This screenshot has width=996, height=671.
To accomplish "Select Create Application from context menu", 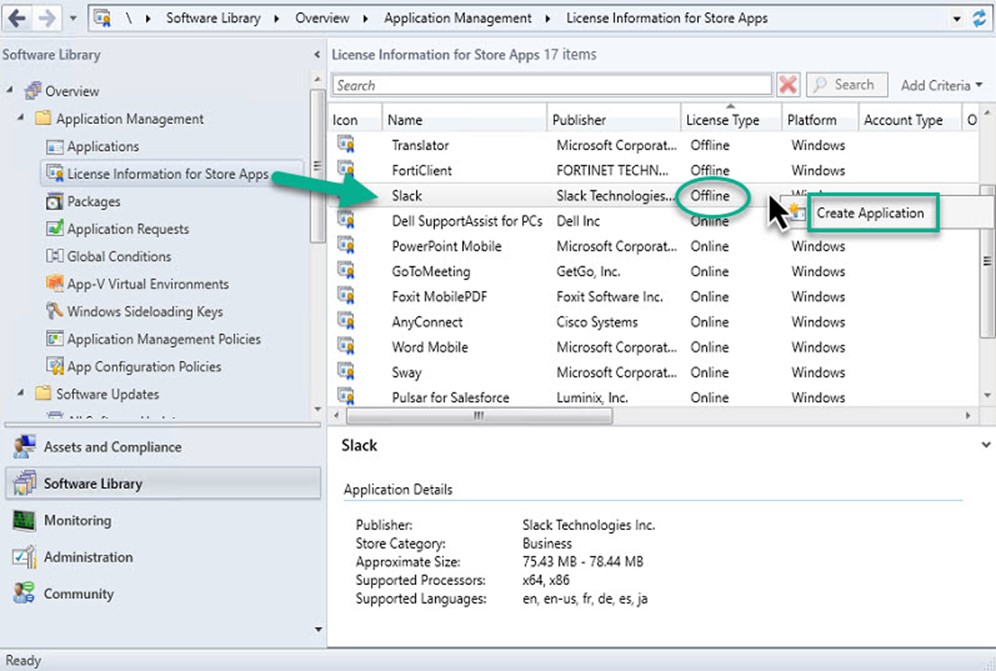I will click(x=869, y=213).
